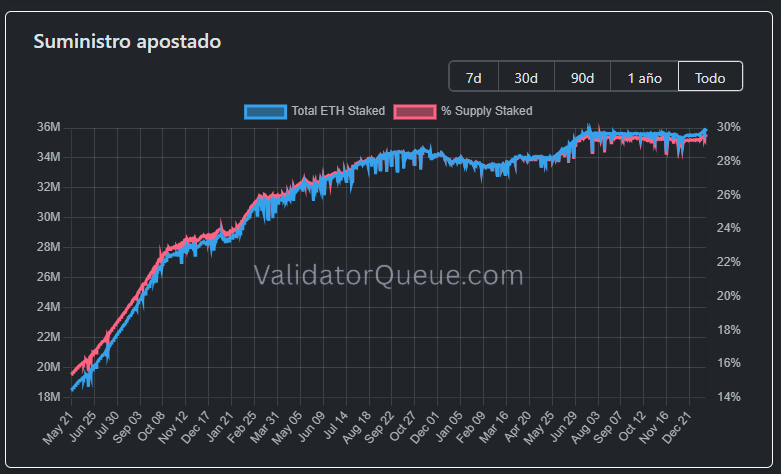The height and width of the screenshot is (474, 781).
Task: Click the 30% right axis label
Action: pyautogui.click(x=728, y=127)
